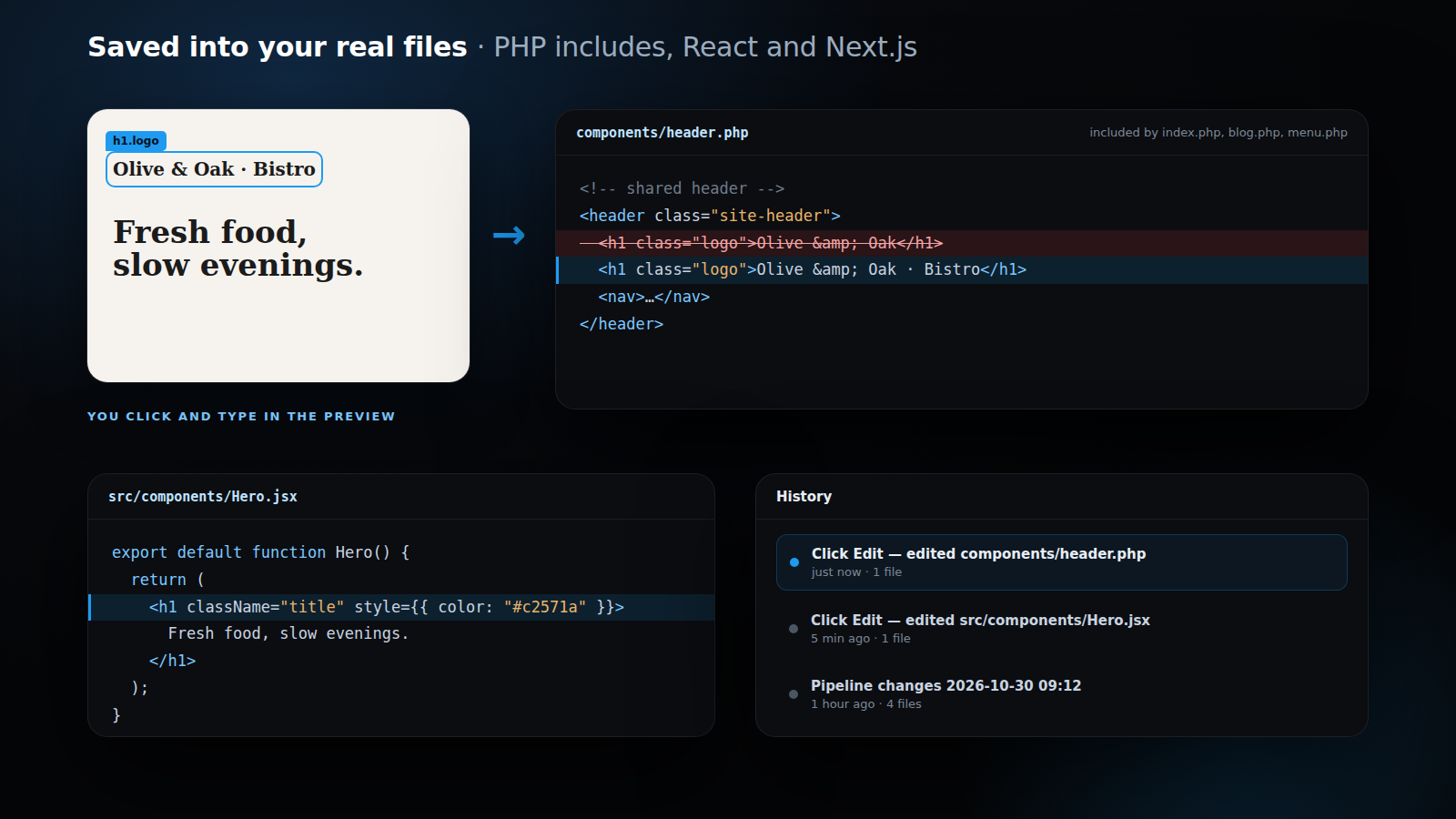Click the gray dot beside the Hero.jsx history entry

(x=794, y=629)
